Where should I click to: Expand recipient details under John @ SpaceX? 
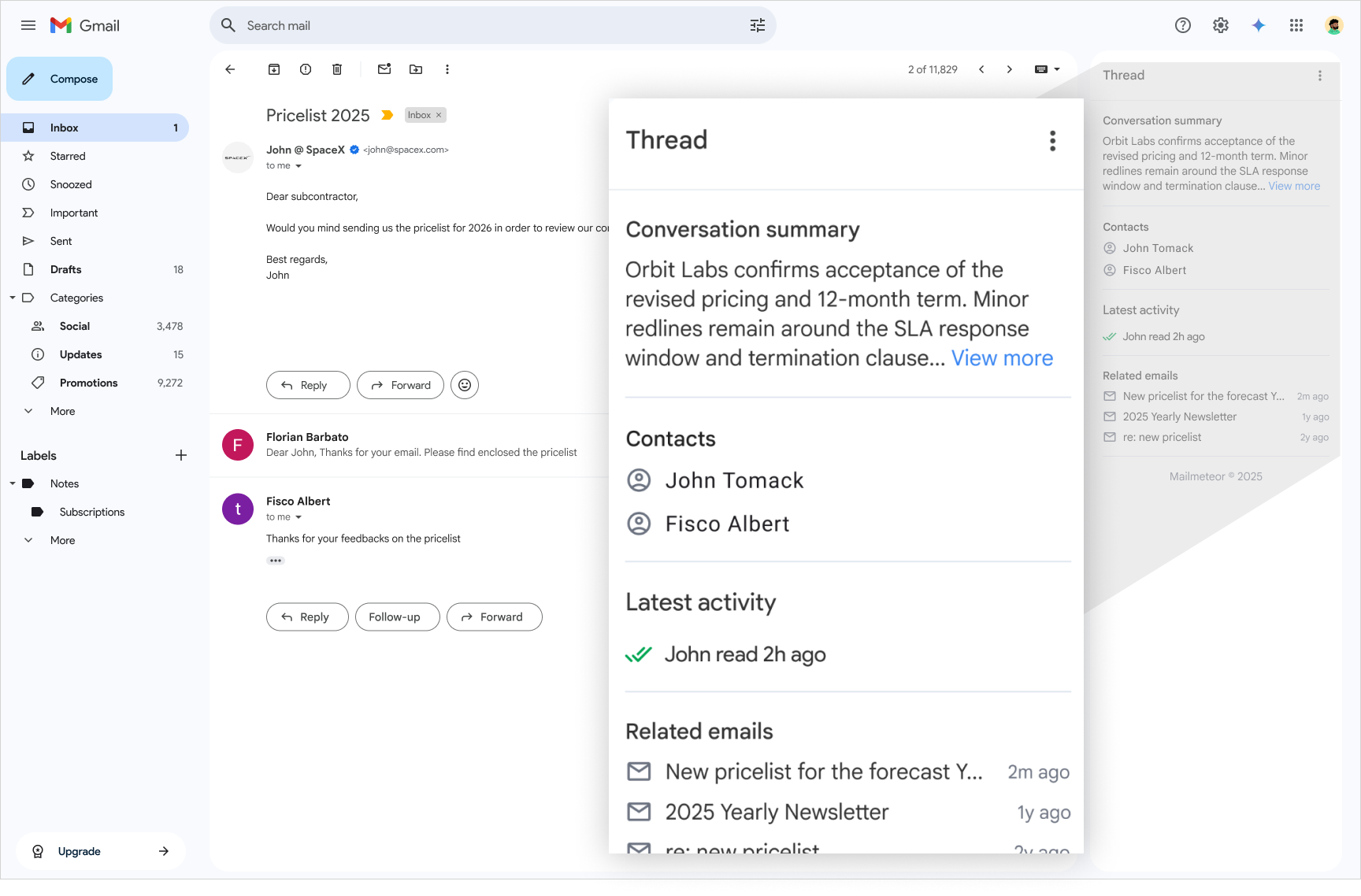tap(300, 165)
